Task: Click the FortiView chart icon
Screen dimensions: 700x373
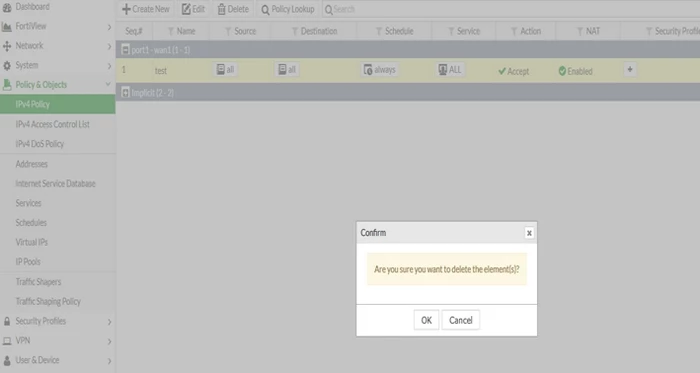Action: 7,27
